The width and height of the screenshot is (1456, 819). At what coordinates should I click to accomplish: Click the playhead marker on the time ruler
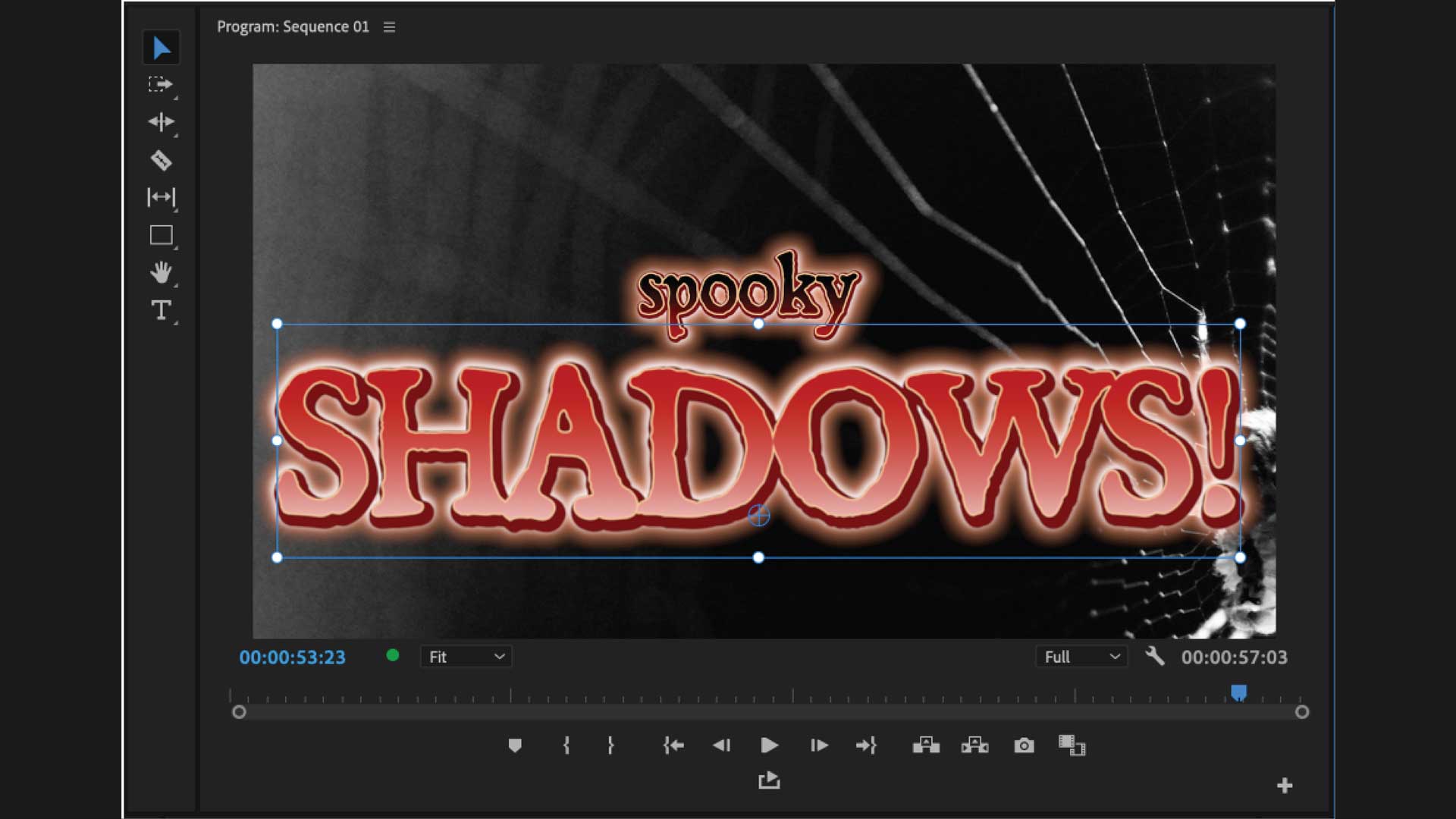1238,692
